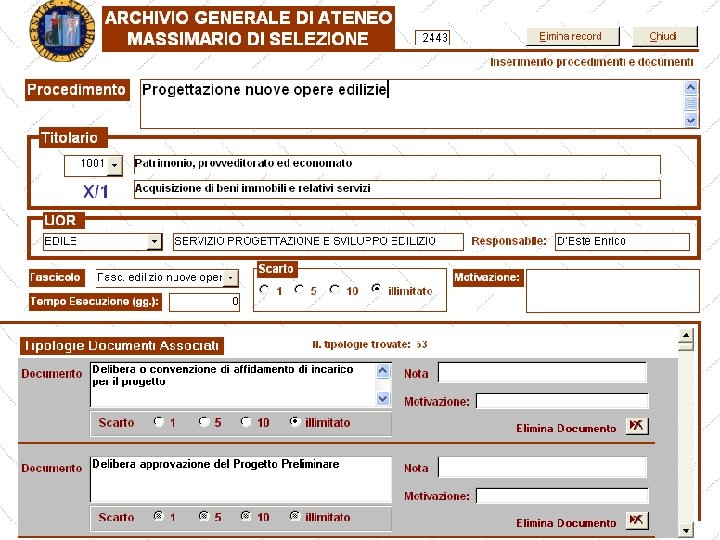720x540 pixels.
Task: Click the Tempo Esecuzione value field
Action: tap(204, 302)
